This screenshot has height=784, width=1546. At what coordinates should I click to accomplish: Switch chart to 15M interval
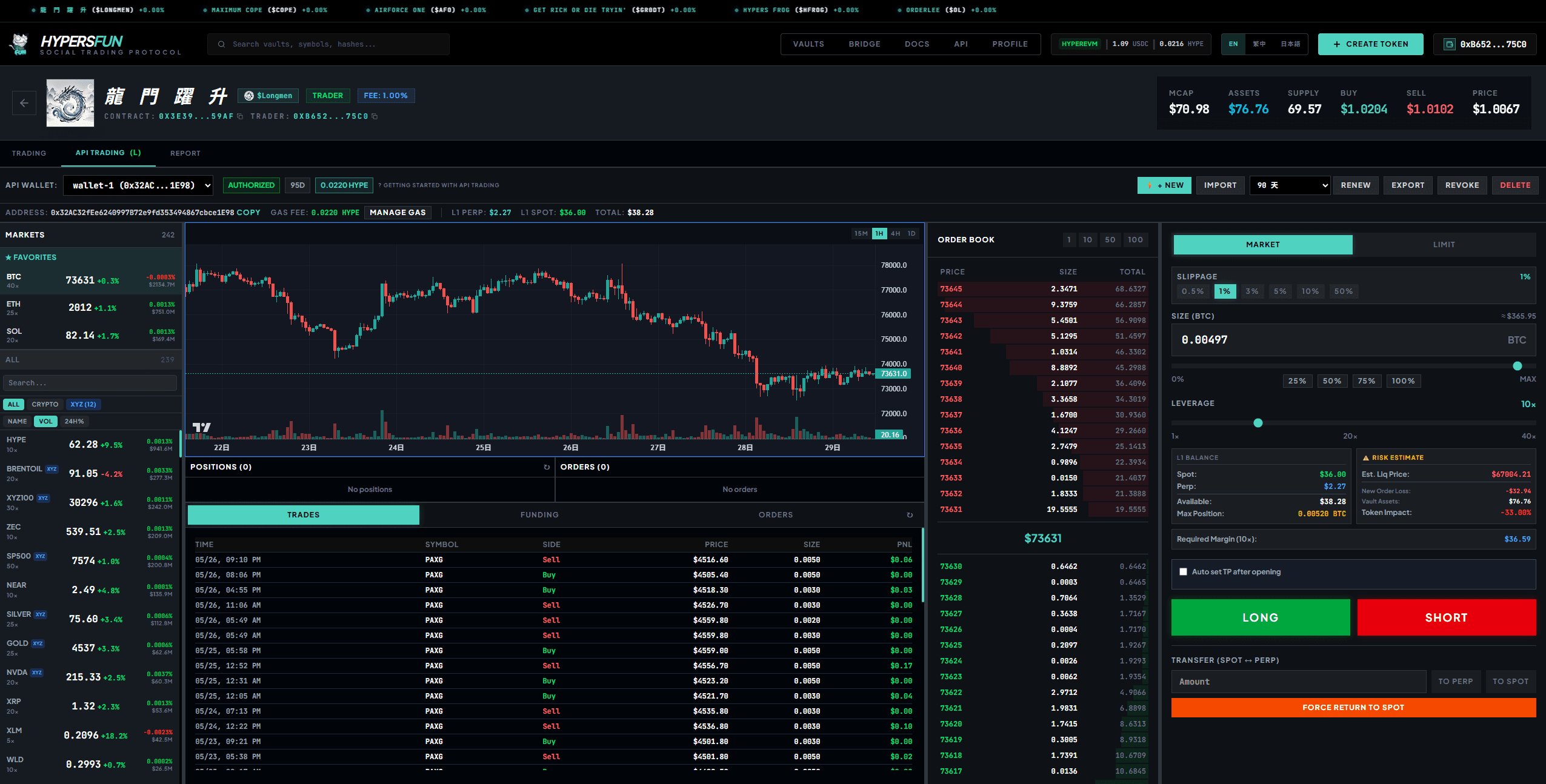tap(861, 234)
